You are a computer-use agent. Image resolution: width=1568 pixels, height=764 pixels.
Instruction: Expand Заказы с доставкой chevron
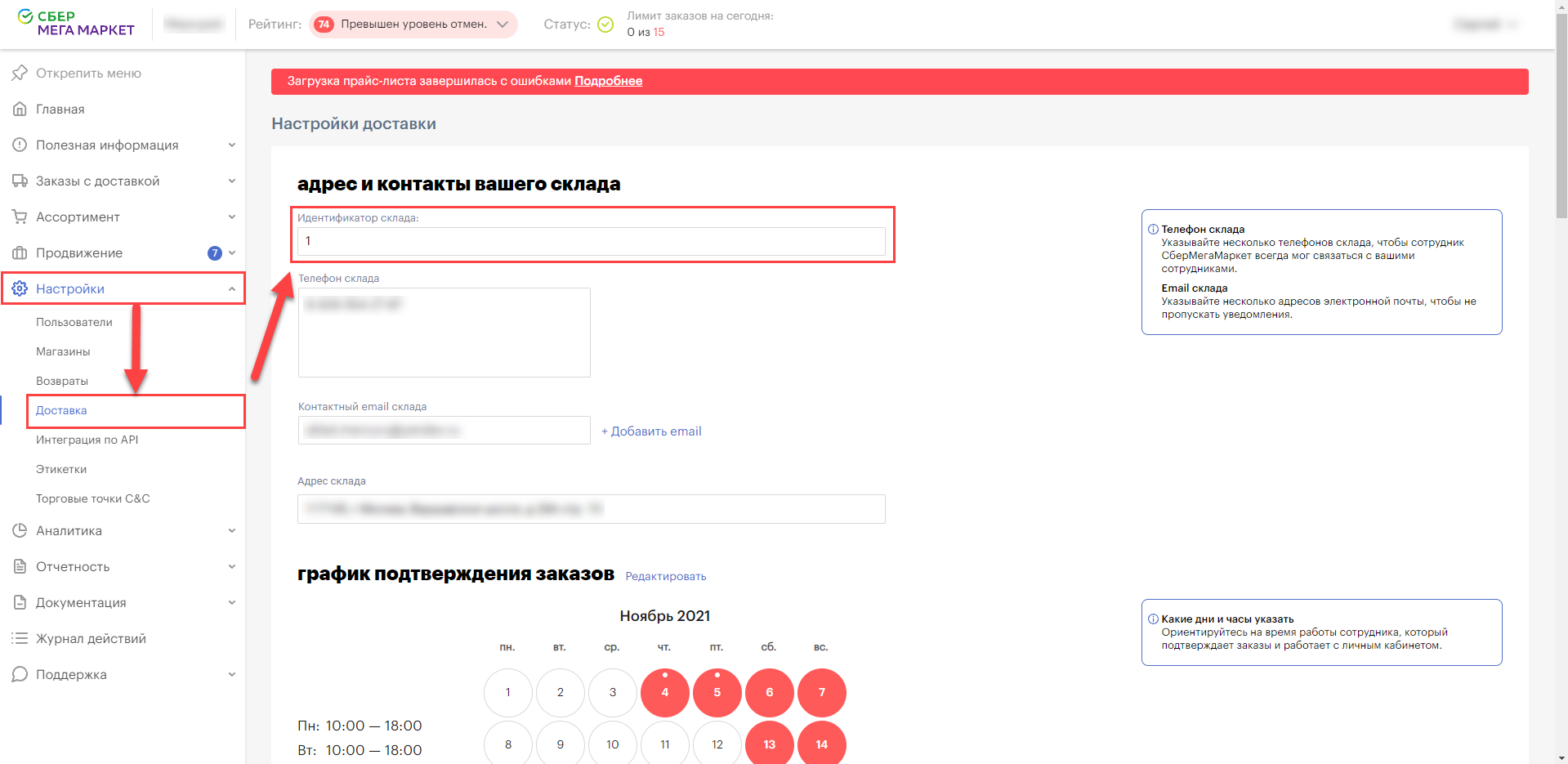pyautogui.click(x=232, y=181)
